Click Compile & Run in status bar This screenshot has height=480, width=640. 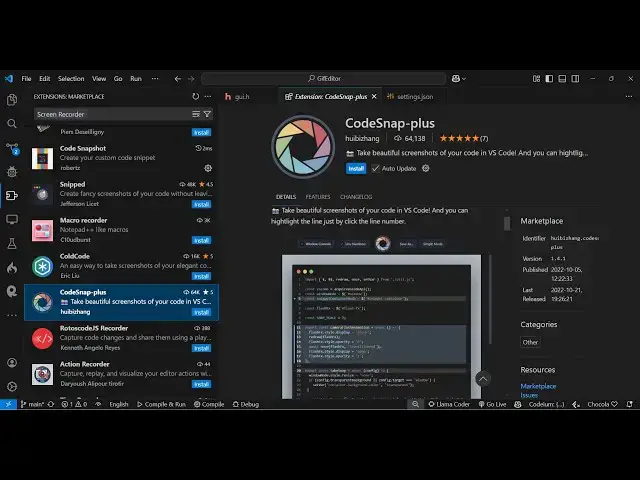[161, 404]
